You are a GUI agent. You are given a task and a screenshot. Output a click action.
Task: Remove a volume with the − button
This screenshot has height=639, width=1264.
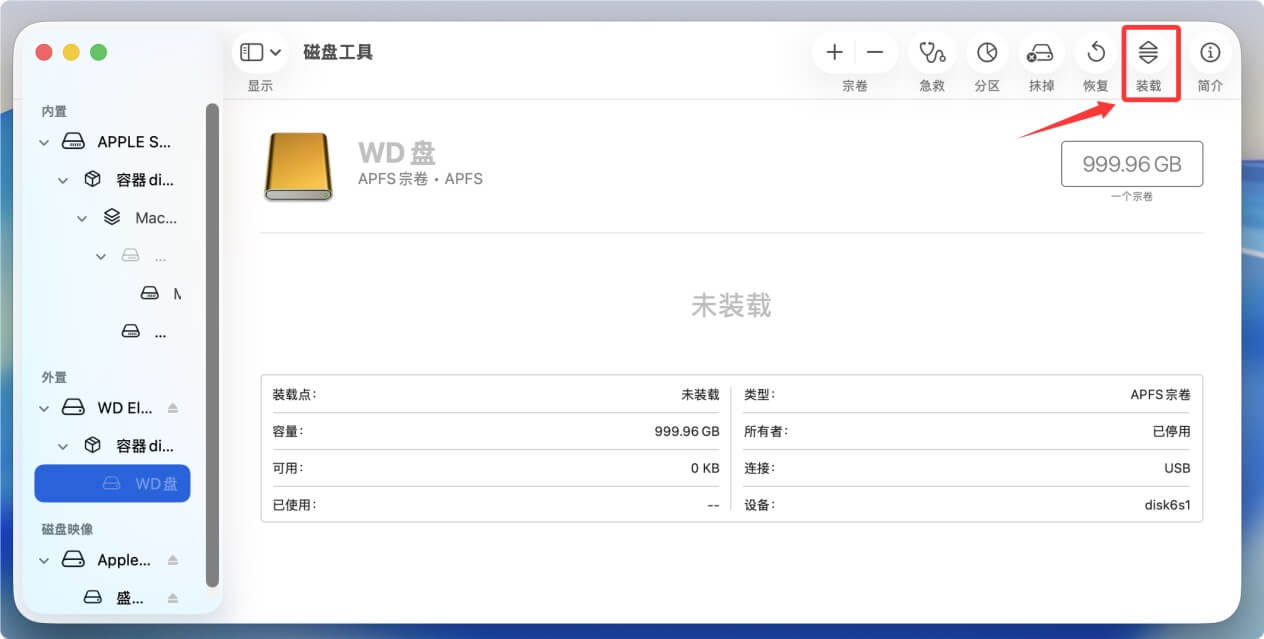click(875, 52)
